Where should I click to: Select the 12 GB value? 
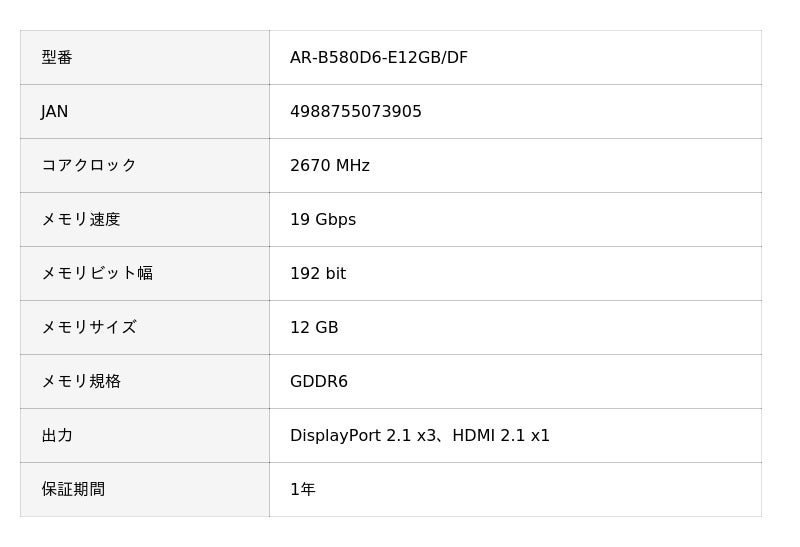pyautogui.click(x=314, y=328)
